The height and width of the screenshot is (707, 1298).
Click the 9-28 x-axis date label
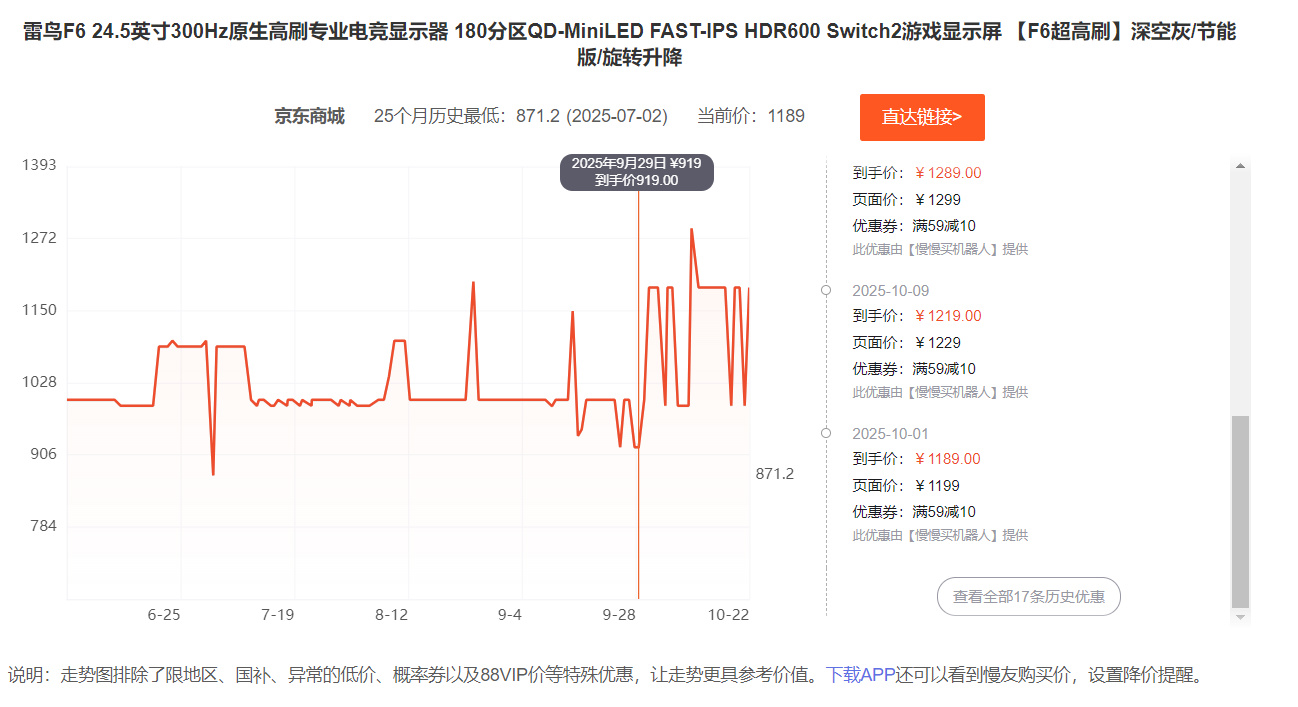pyautogui.click(x=620, y=614)
